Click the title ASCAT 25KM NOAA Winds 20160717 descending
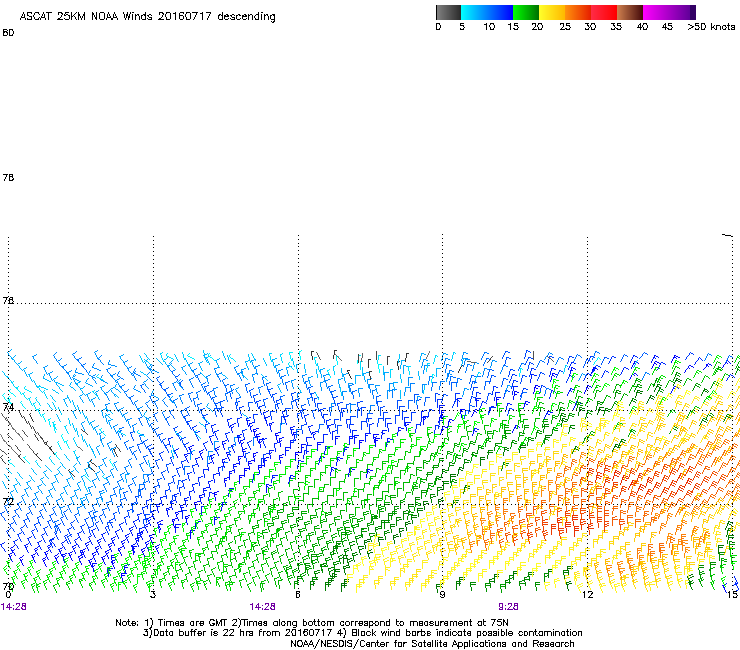Viewport: 740px width, 650px height. pos(147,17)
